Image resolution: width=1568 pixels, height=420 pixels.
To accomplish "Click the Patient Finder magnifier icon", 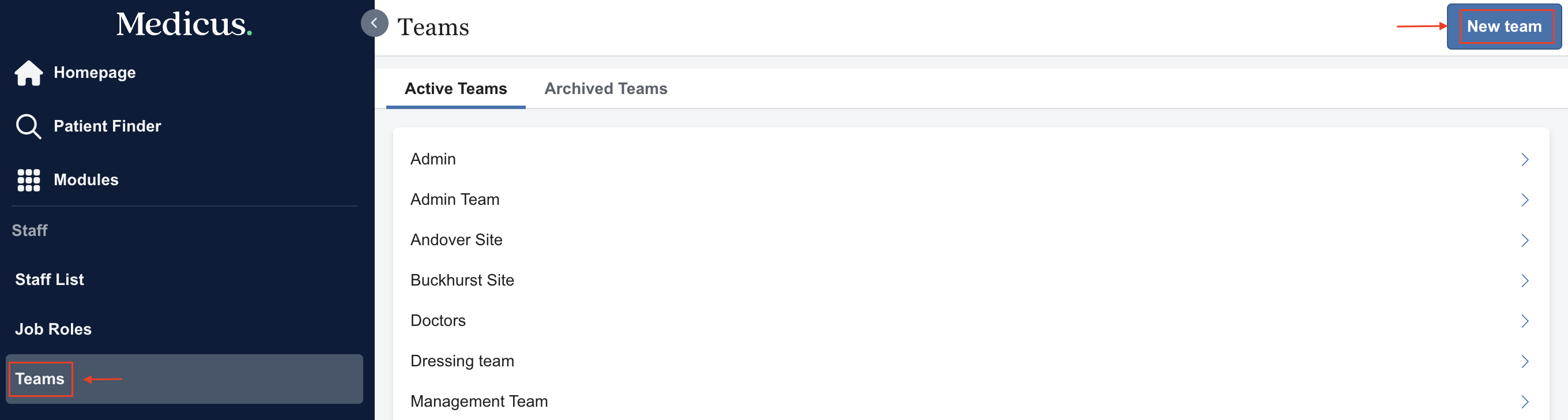I will [x=29, y=126].
